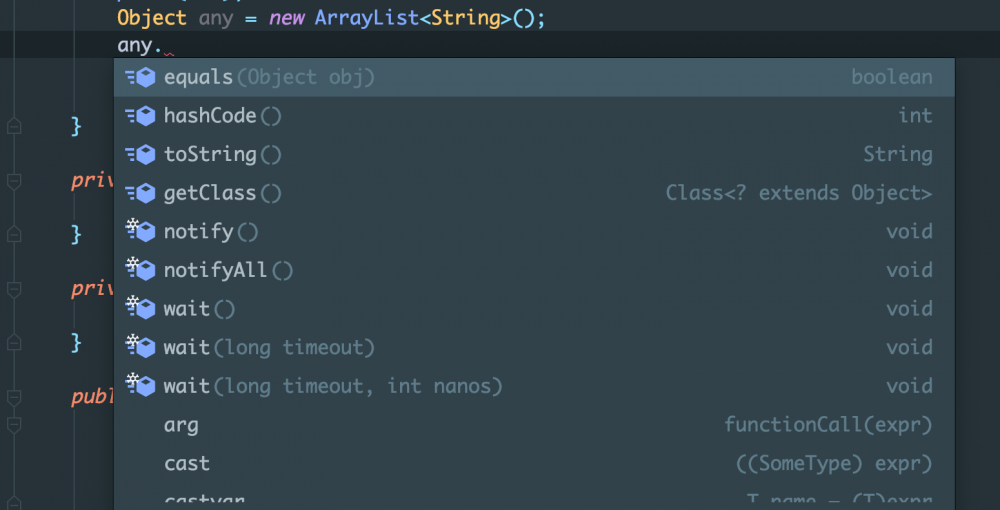
Task: Click the Object type in the declaration
Action: pos(152,19)
